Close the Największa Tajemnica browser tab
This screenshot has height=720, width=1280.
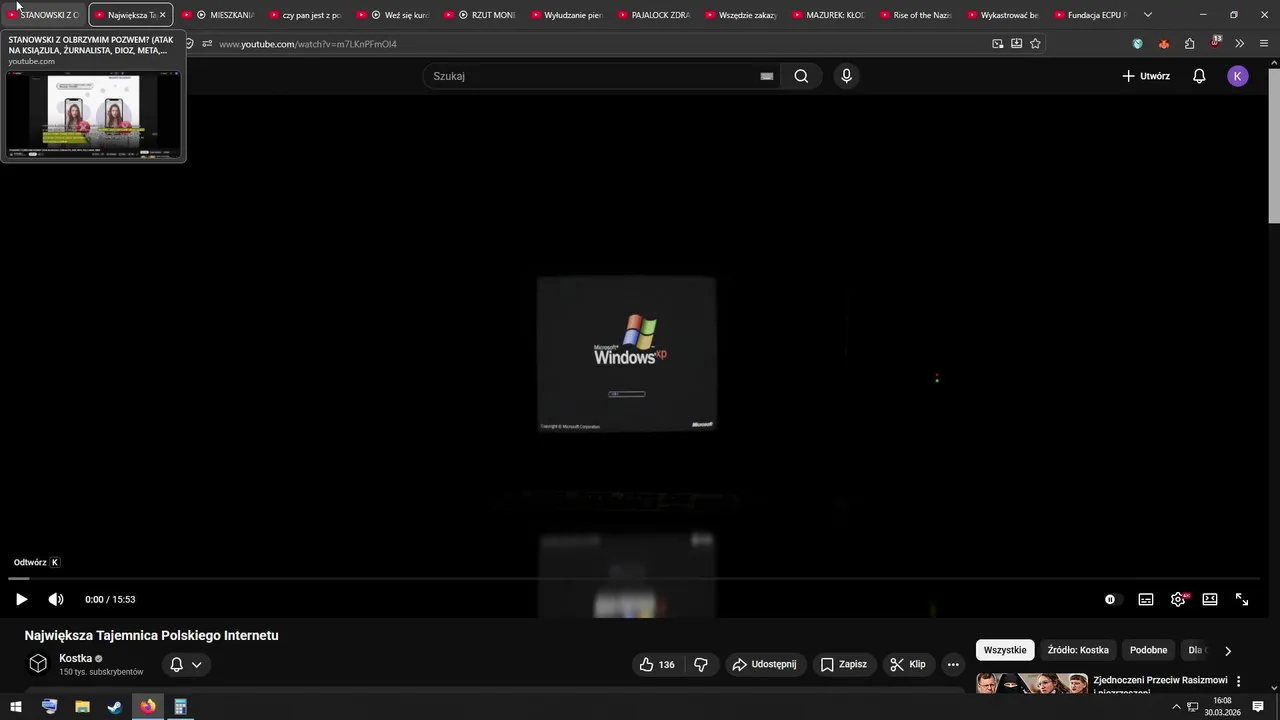pos(162,15)
